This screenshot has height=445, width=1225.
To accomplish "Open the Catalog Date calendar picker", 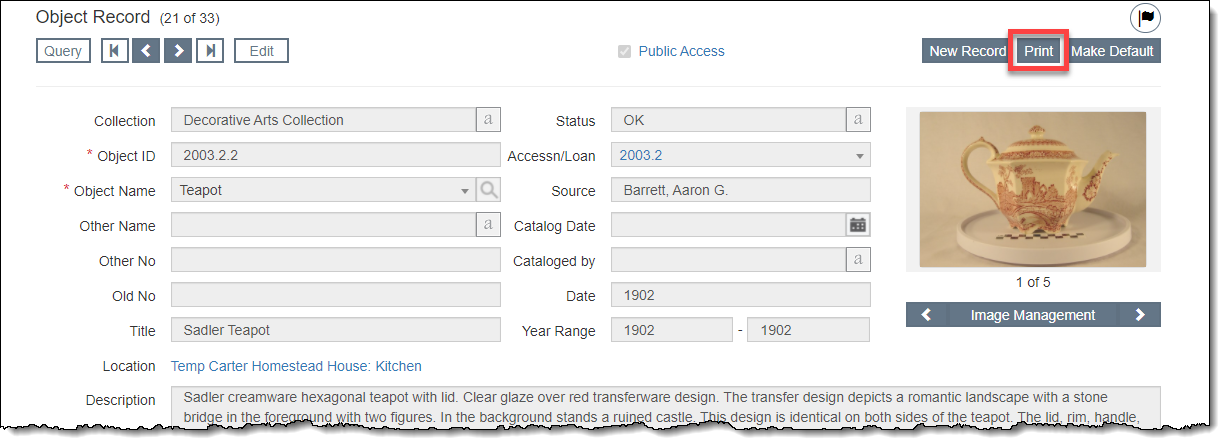I will [x=857, y=225].
